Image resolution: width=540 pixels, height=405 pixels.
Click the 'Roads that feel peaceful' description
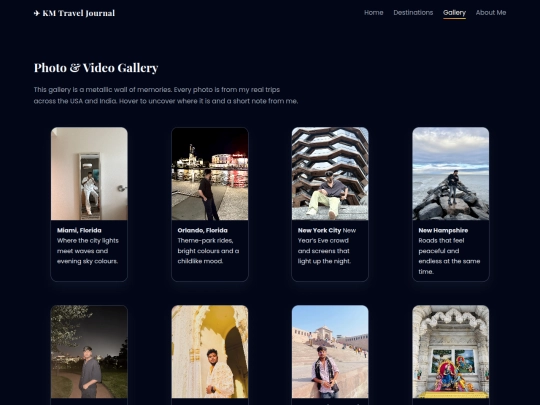click(449, 256)
